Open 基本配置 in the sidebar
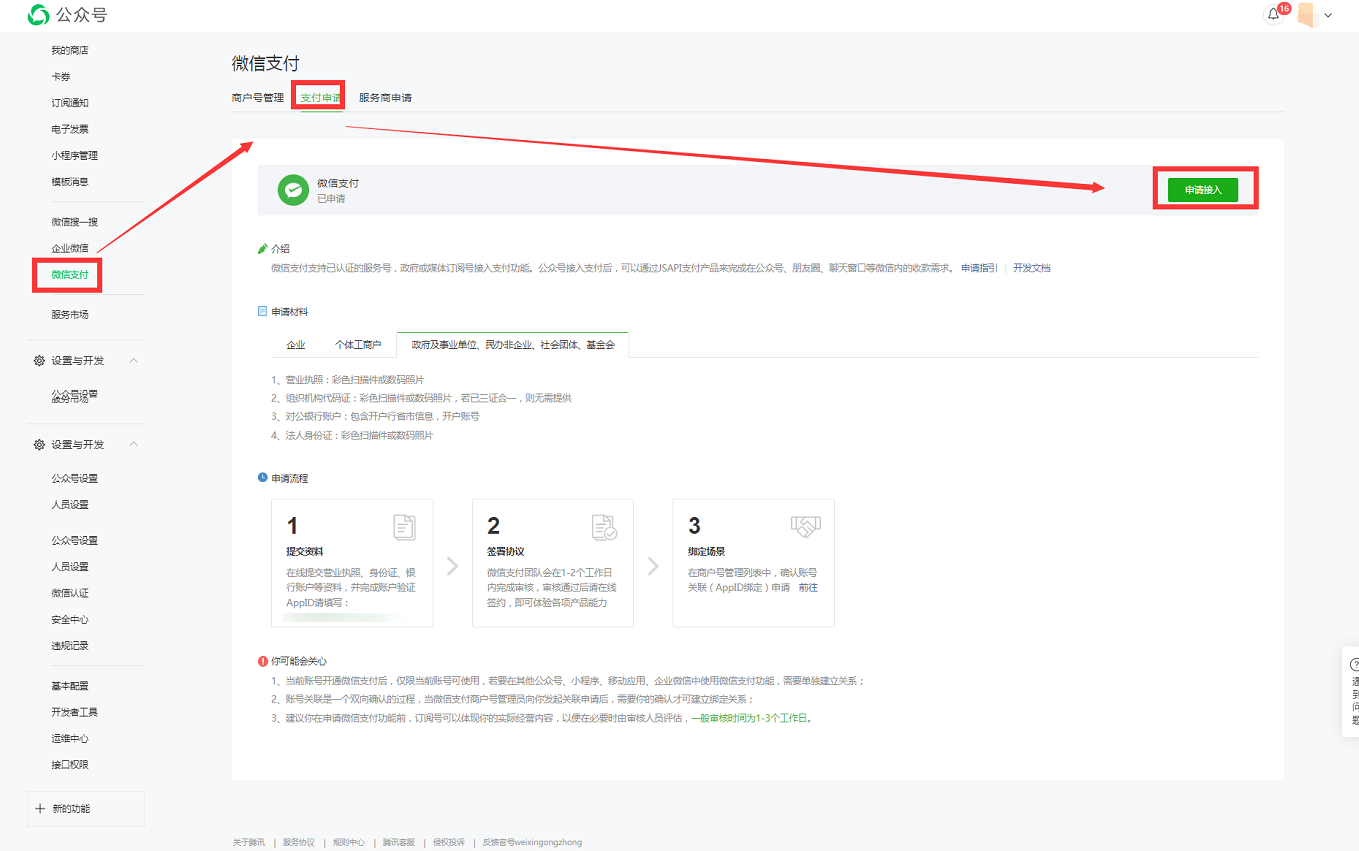The image size is (1359, 851). (x=70, y=686)
